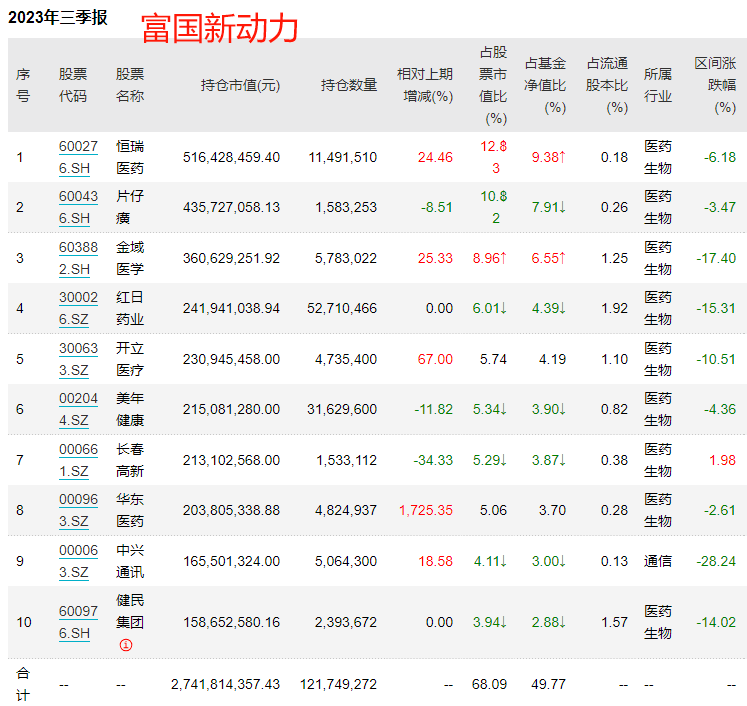Click stock value ratio 8.96↑
This screenshot has width=747, height=706.
490,258
